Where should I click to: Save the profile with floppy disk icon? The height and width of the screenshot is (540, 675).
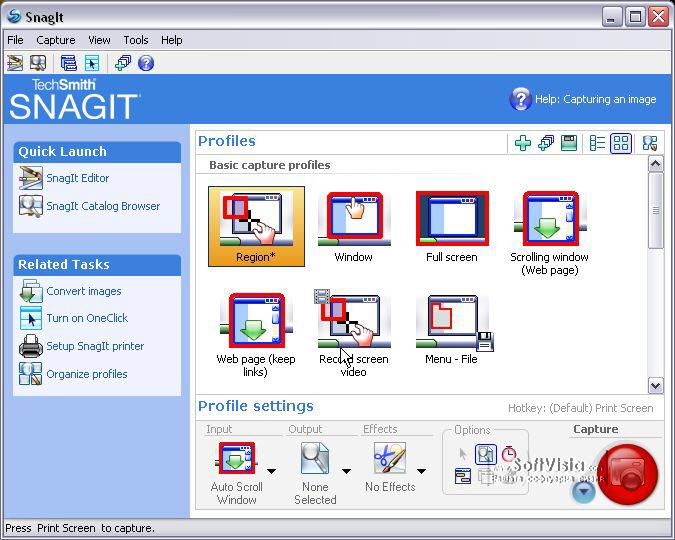[x=569, y=143]
